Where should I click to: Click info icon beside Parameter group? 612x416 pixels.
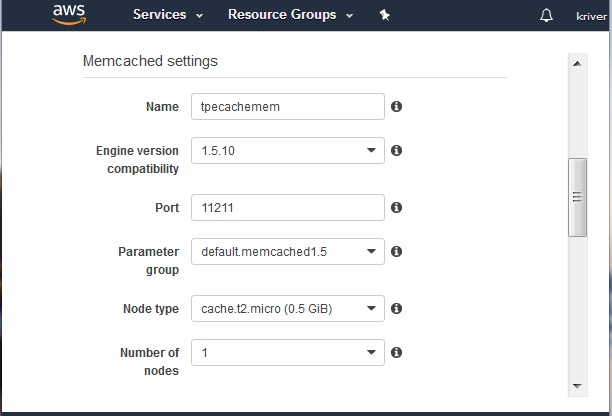pyautogui.click(x=396, y=251)
